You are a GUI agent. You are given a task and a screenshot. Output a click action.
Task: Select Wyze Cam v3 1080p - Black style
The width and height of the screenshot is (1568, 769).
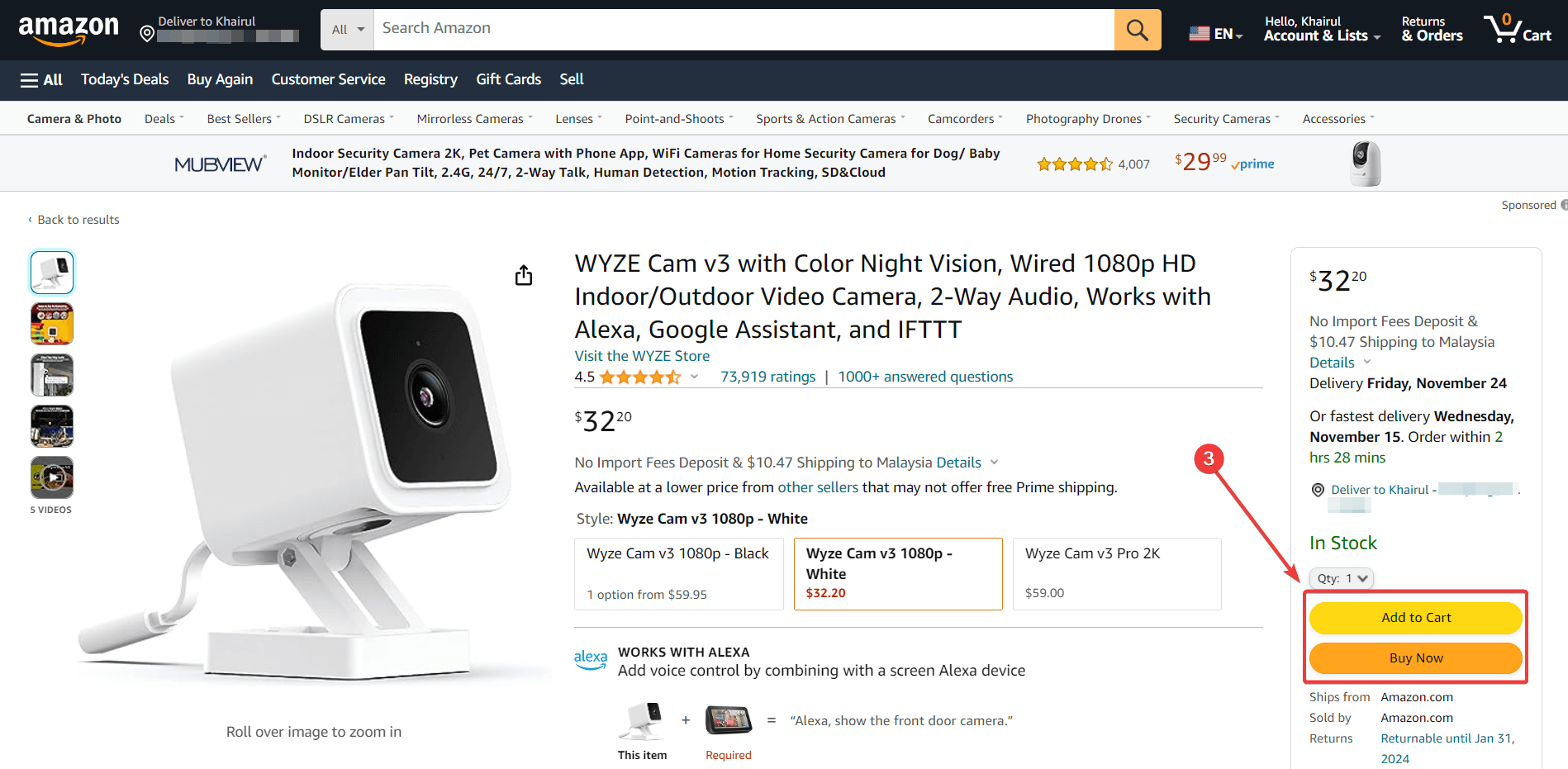(678, 573)
